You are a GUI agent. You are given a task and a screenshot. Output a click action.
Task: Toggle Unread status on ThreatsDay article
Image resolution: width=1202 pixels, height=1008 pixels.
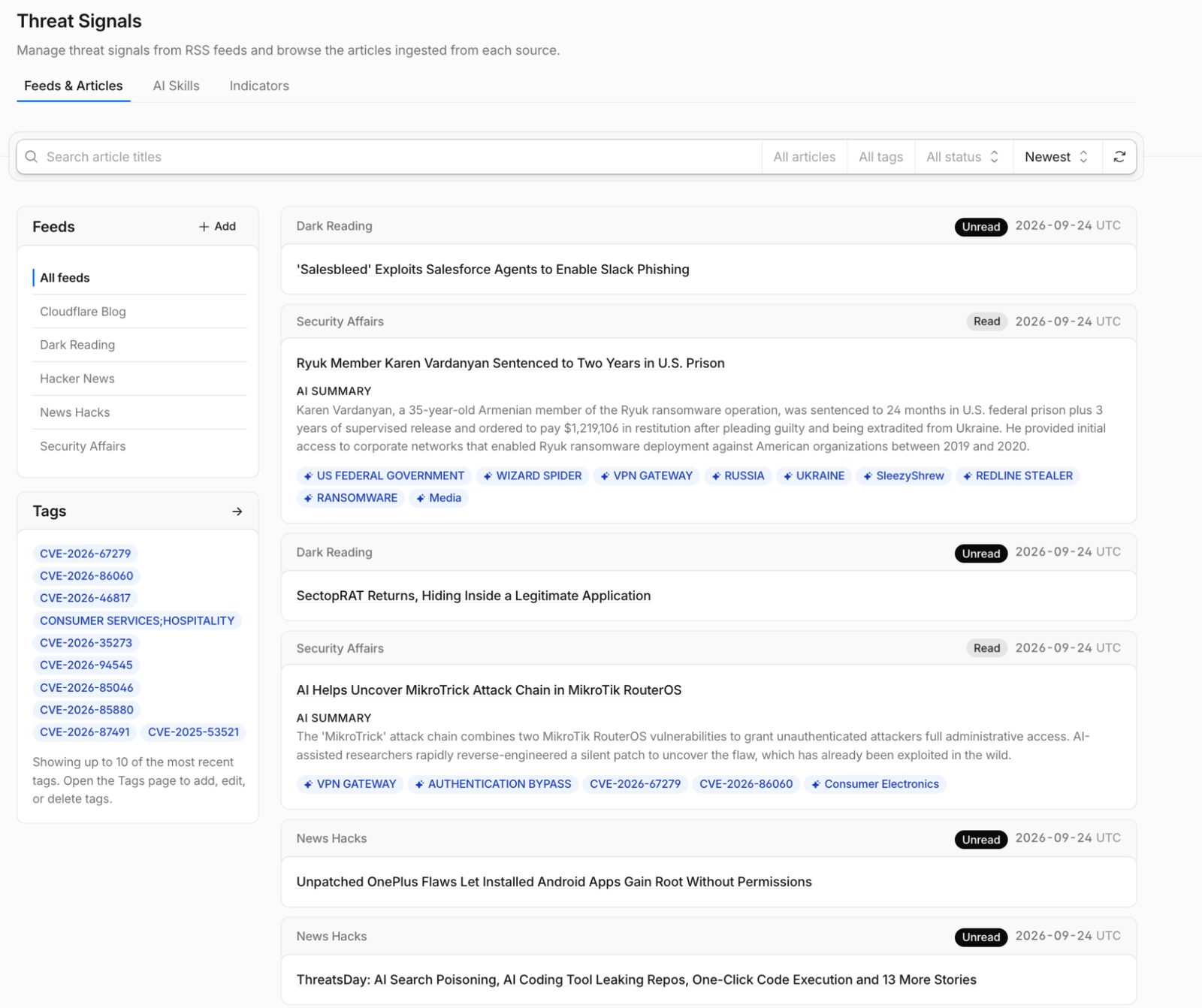tap(981, 937)
